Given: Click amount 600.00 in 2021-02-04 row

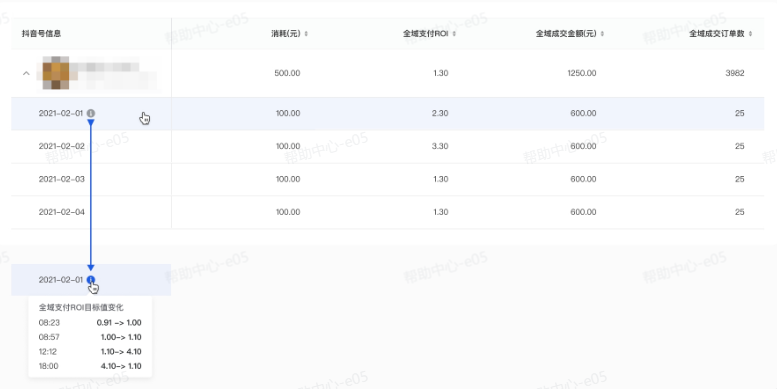Looking at the screenshot, I should (583, 212).
